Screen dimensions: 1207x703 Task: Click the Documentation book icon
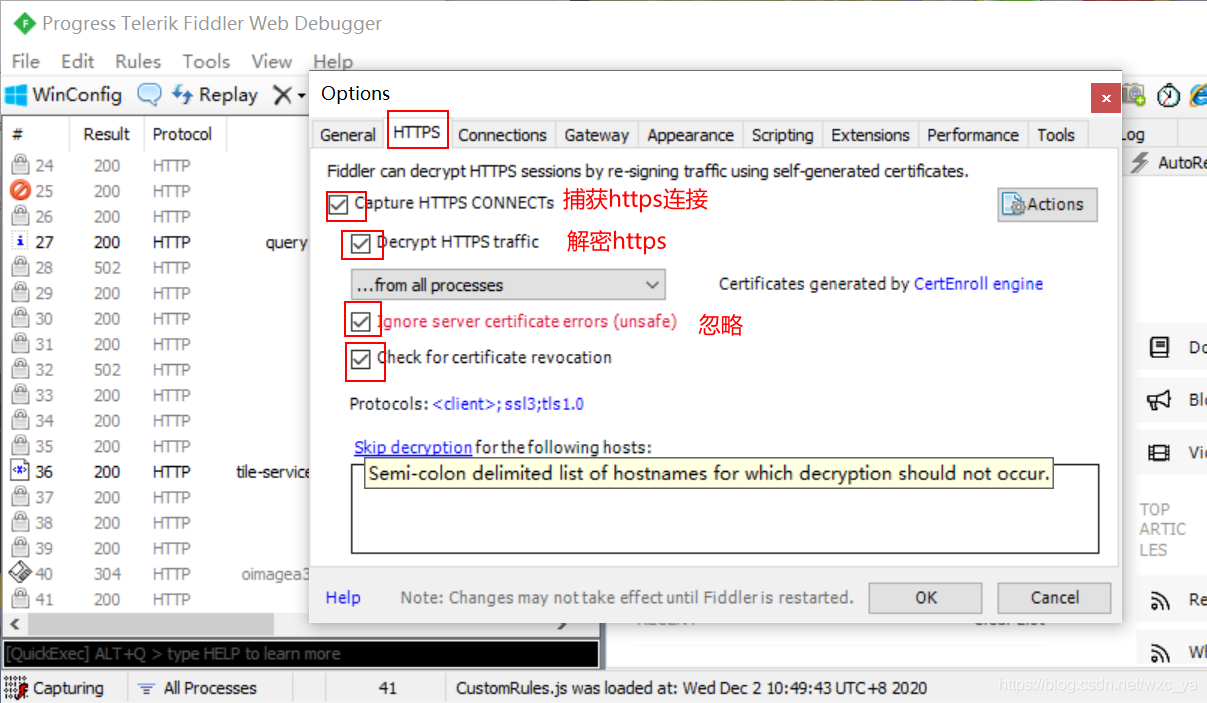pyautogui.click(x=1160, y=348)
